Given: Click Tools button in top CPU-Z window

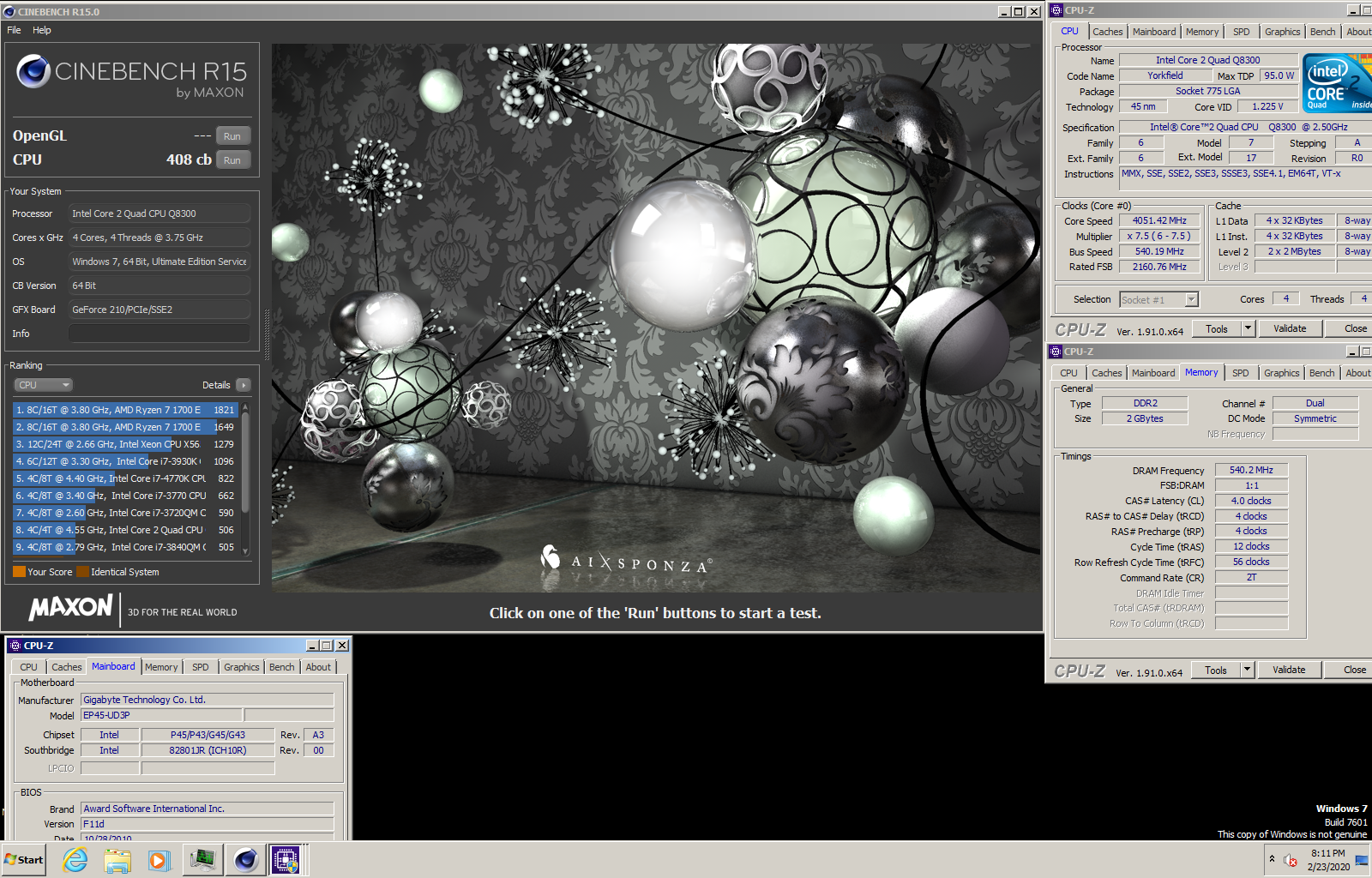Looking at the screenshot, I should point(1216,328).
